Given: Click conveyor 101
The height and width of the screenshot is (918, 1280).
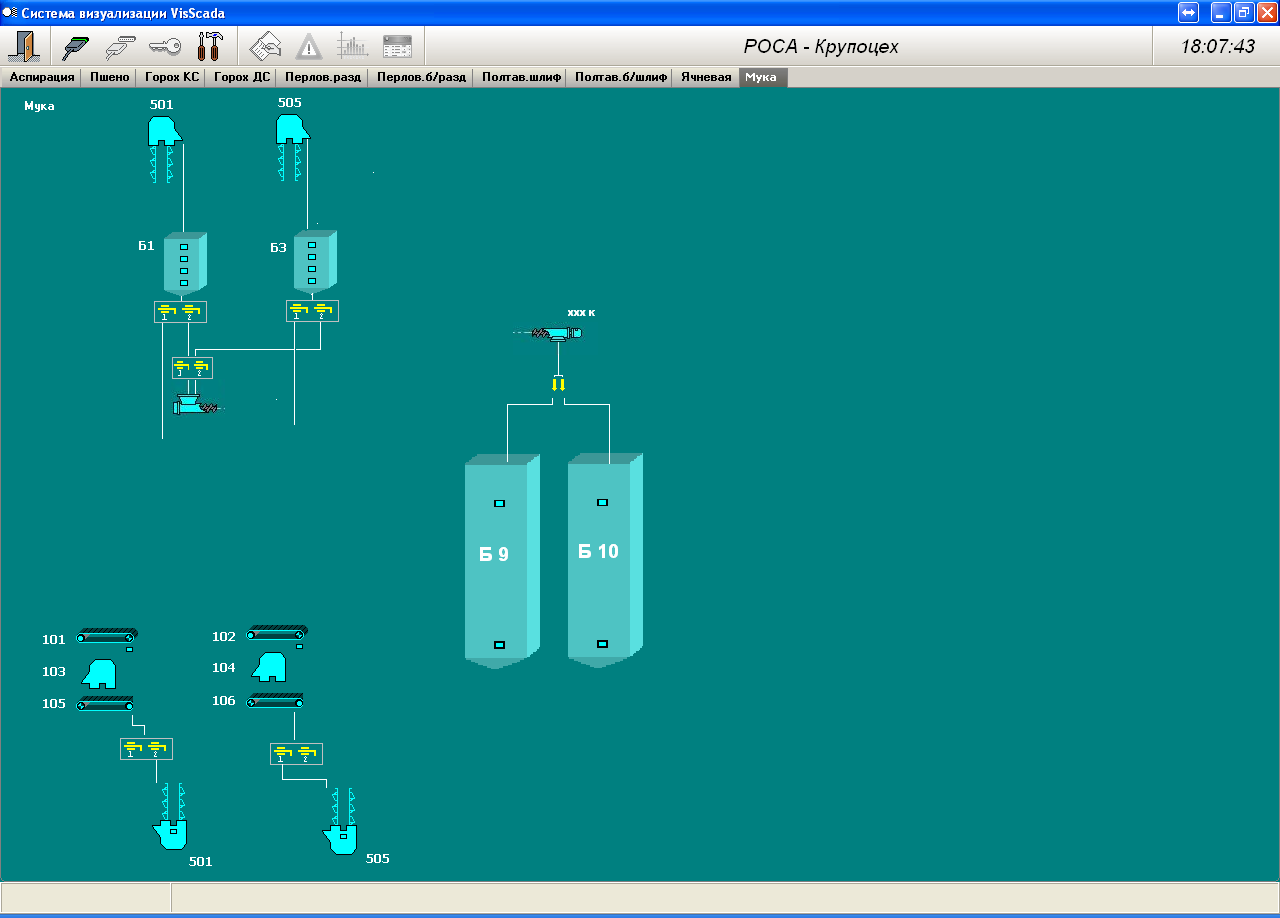Looking at the screenshot, I should [x=107, y=636].
